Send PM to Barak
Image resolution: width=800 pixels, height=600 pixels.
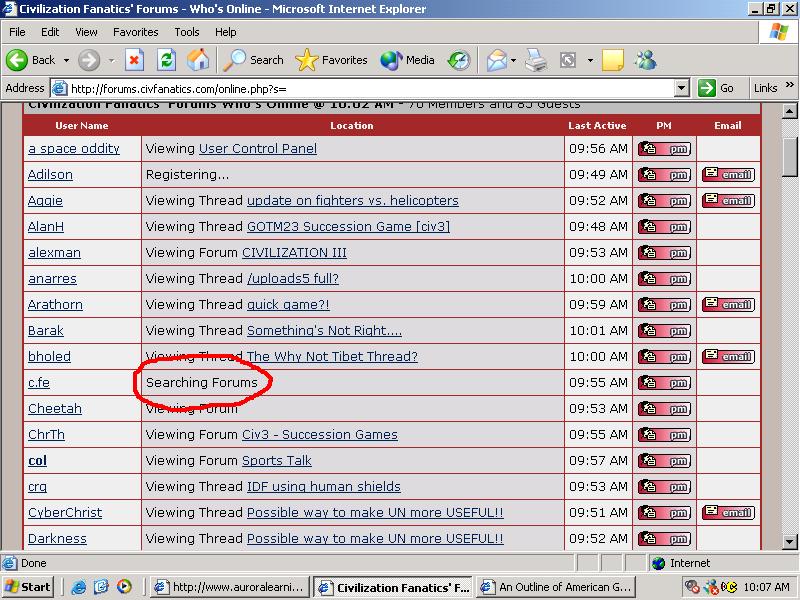coord(664,331)
